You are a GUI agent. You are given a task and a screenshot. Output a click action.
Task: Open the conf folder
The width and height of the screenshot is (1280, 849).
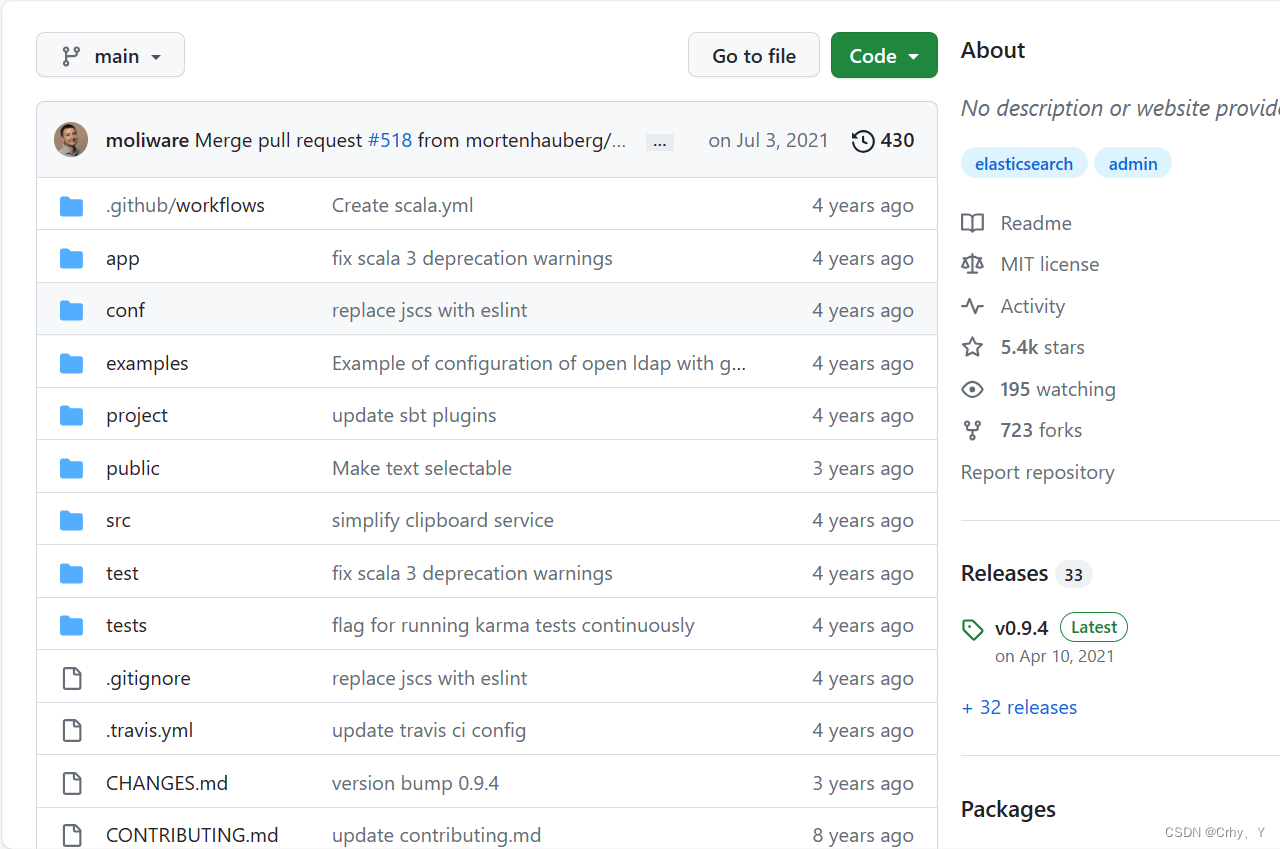pos(125,310)
